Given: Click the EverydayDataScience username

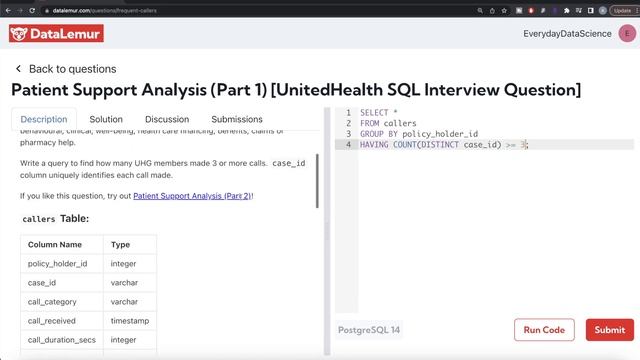Looking at the screenshot, I should [x=567, y=34].
